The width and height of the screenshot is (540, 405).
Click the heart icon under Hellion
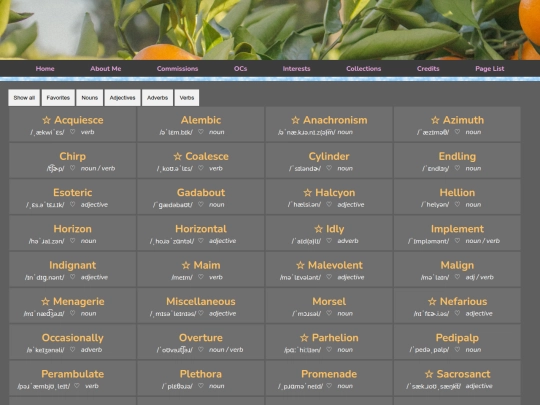(457, 204)
